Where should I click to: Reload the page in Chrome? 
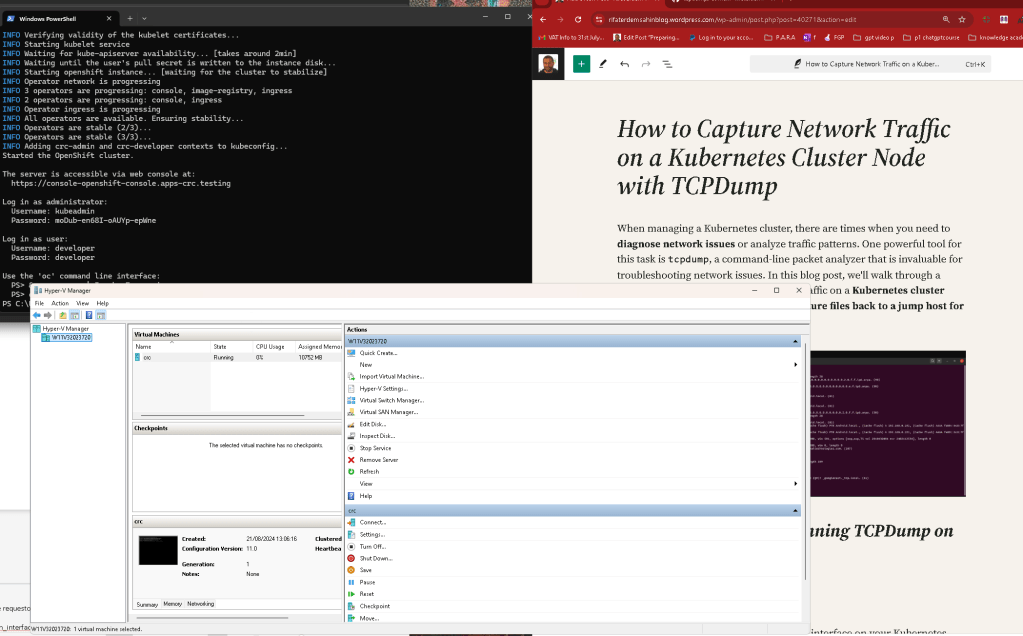point(578,20)
